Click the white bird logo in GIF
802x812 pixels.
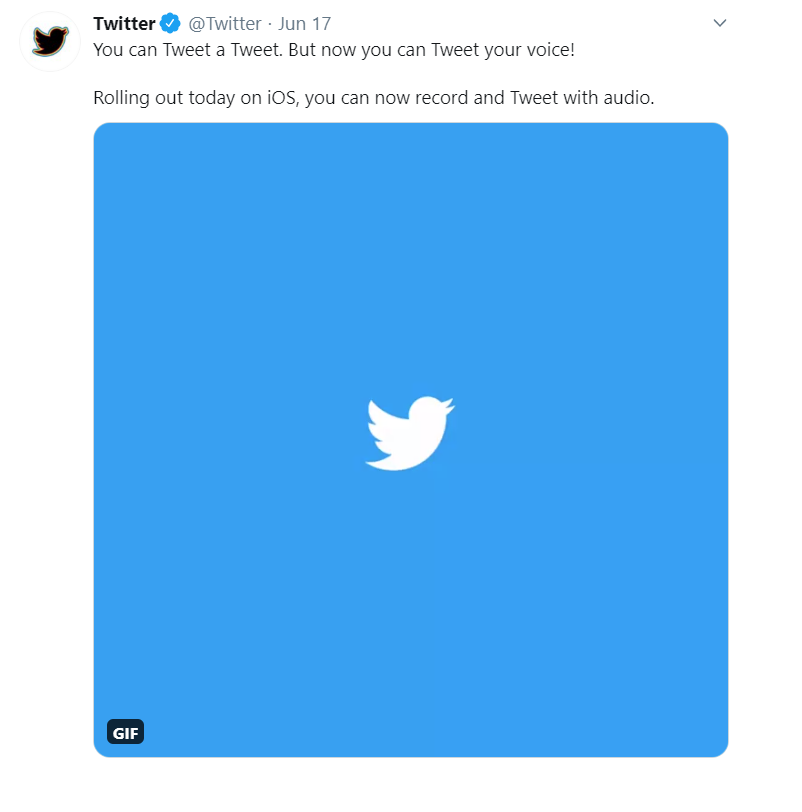click(x=410, y=433)
